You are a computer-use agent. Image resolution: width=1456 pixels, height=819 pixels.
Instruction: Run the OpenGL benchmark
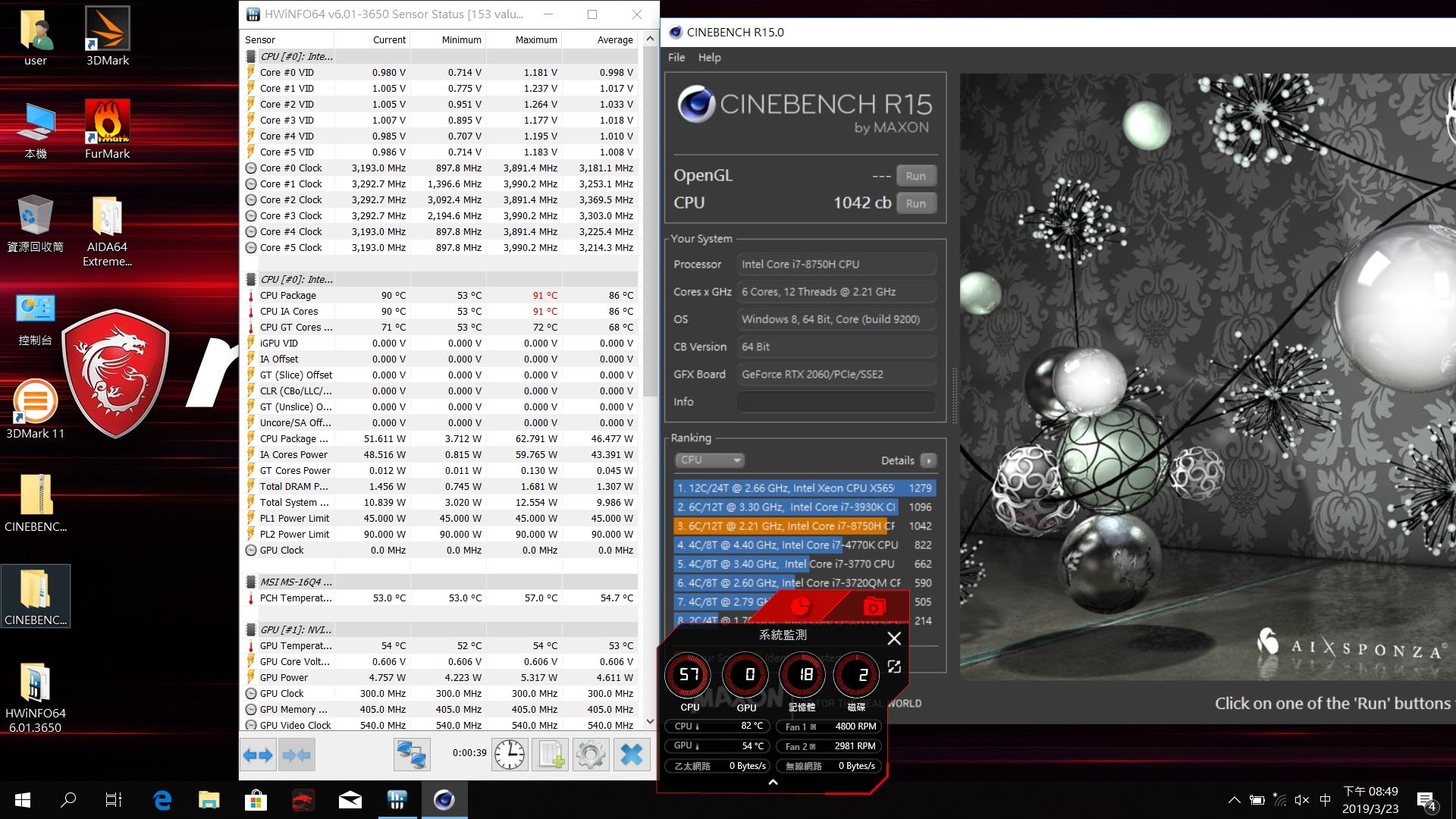pyautogui.click(x=915, y=176)
